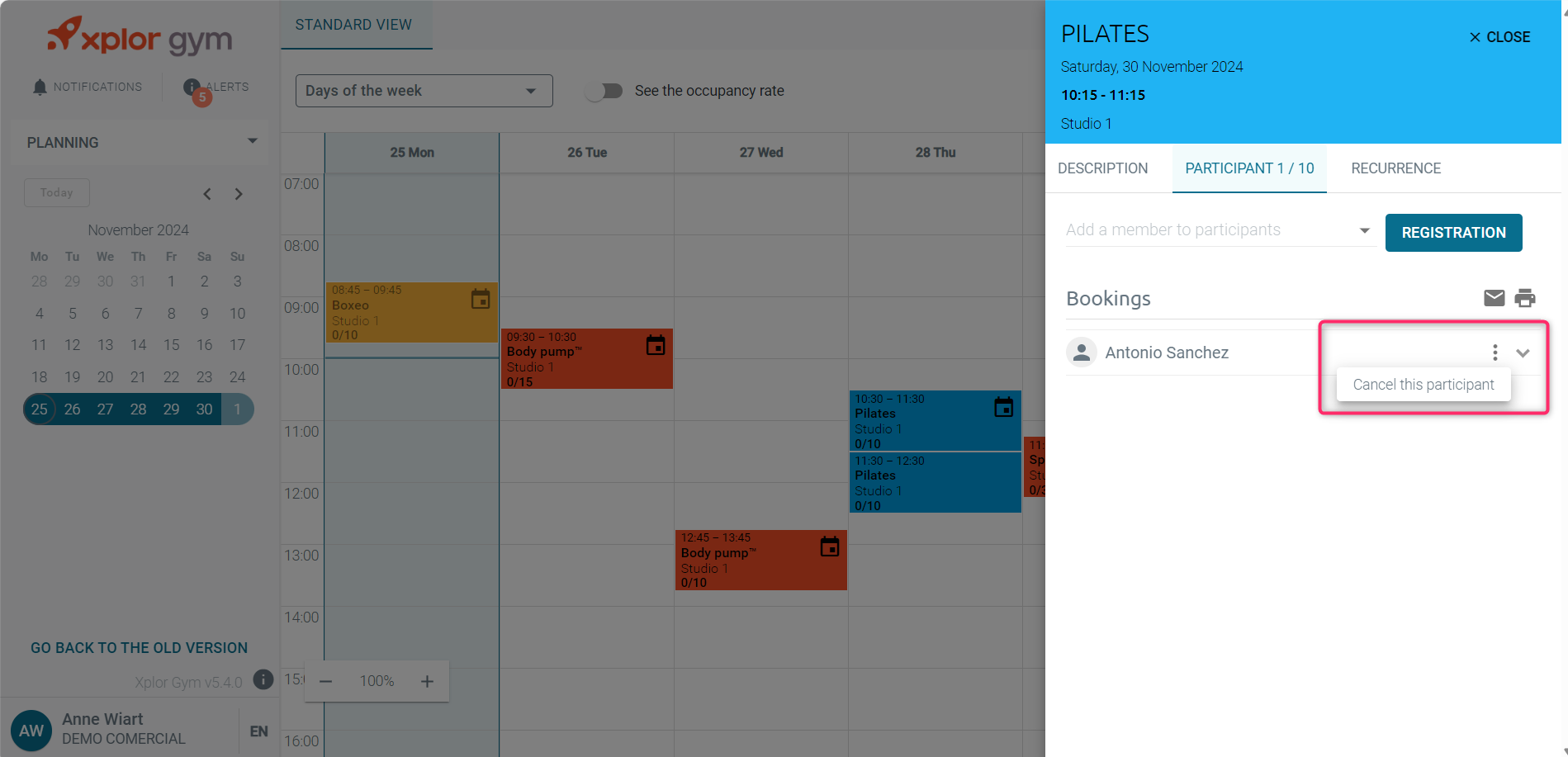Switch to the RECURRENCE tab

pos(1395,168)
